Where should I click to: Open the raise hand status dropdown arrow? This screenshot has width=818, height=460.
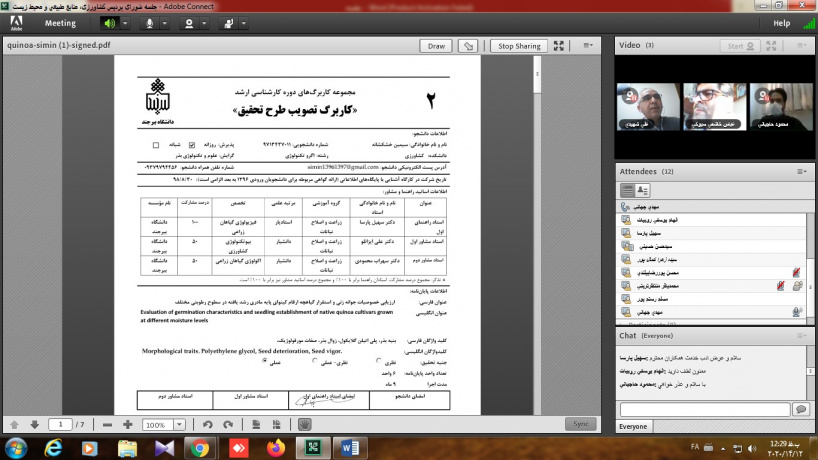tap(242, 22)
